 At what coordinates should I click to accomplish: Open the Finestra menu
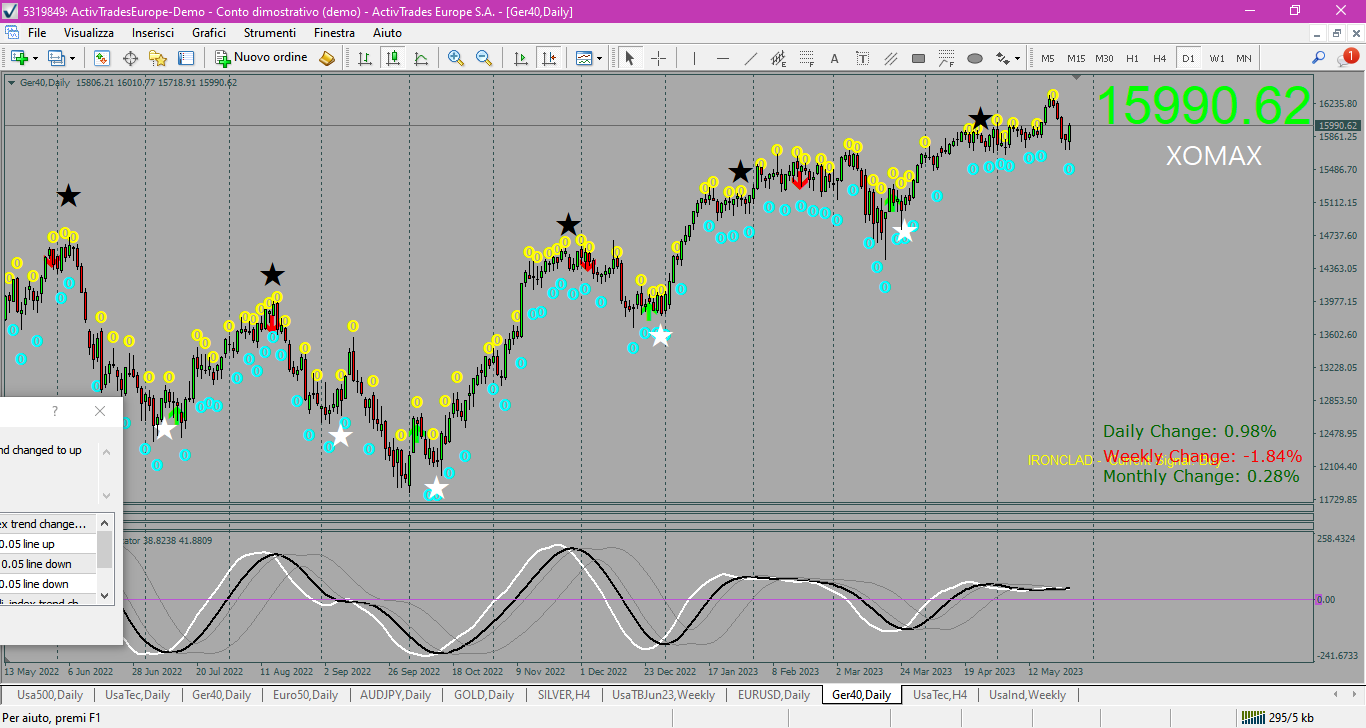pos(334,33)
